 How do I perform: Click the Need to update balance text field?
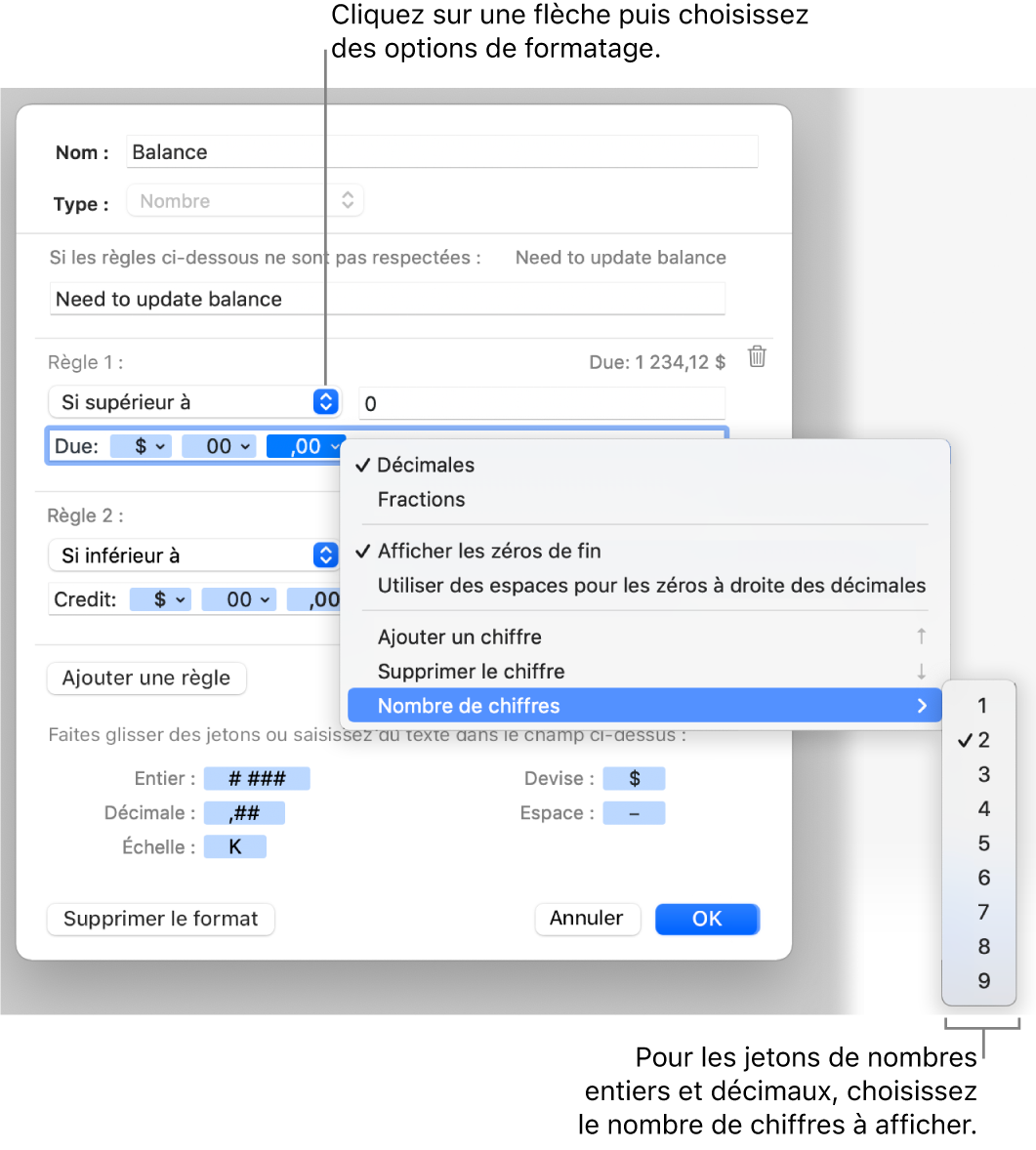pyautogui.click(x=387, y=300)
